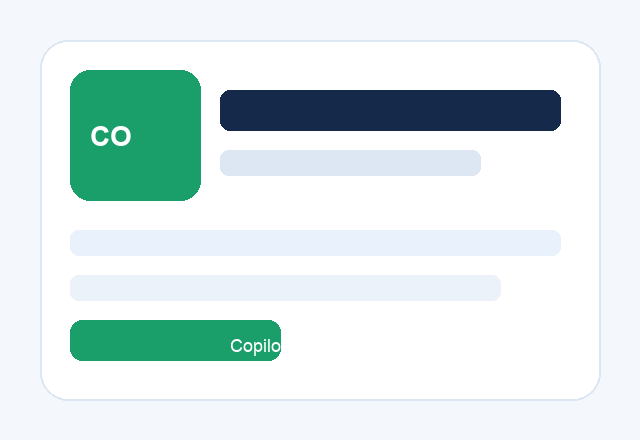Tap the rounded card's bottom border area

(320, 399)
